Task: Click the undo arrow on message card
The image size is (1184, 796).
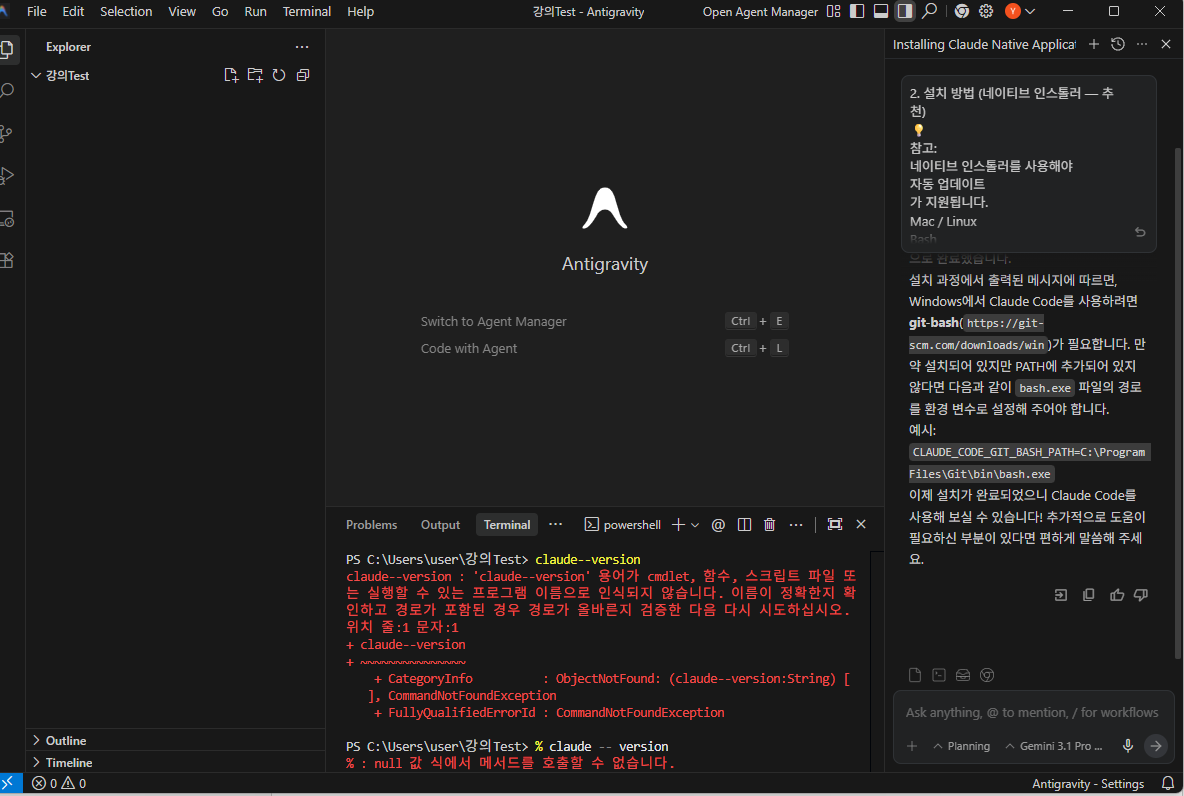Action: point(1140,233)
